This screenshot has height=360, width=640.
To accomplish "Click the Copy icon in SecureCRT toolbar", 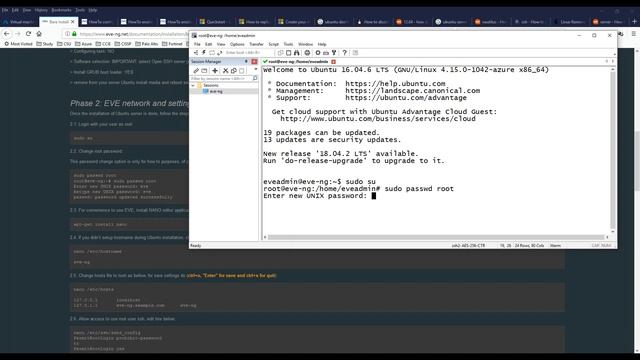I will pyautogui.click(x=280, y=53).
